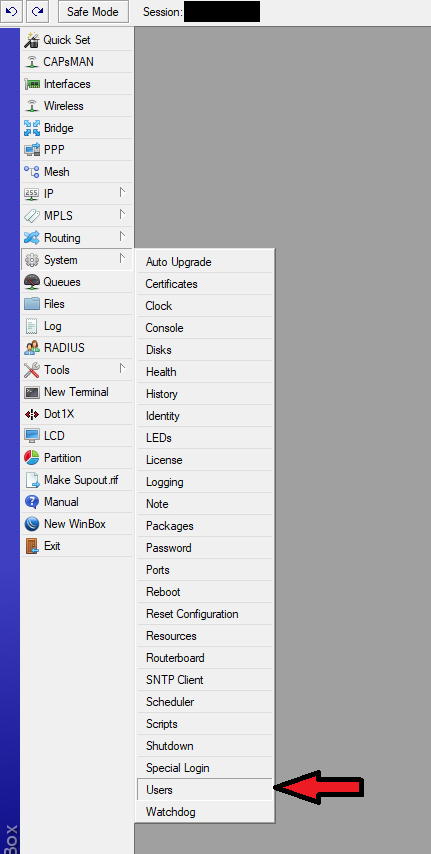Image resolution: width=431 pixels, height=854 pixels.
Task: Click the Redo arrow icon
Action: tap(37, 11)
